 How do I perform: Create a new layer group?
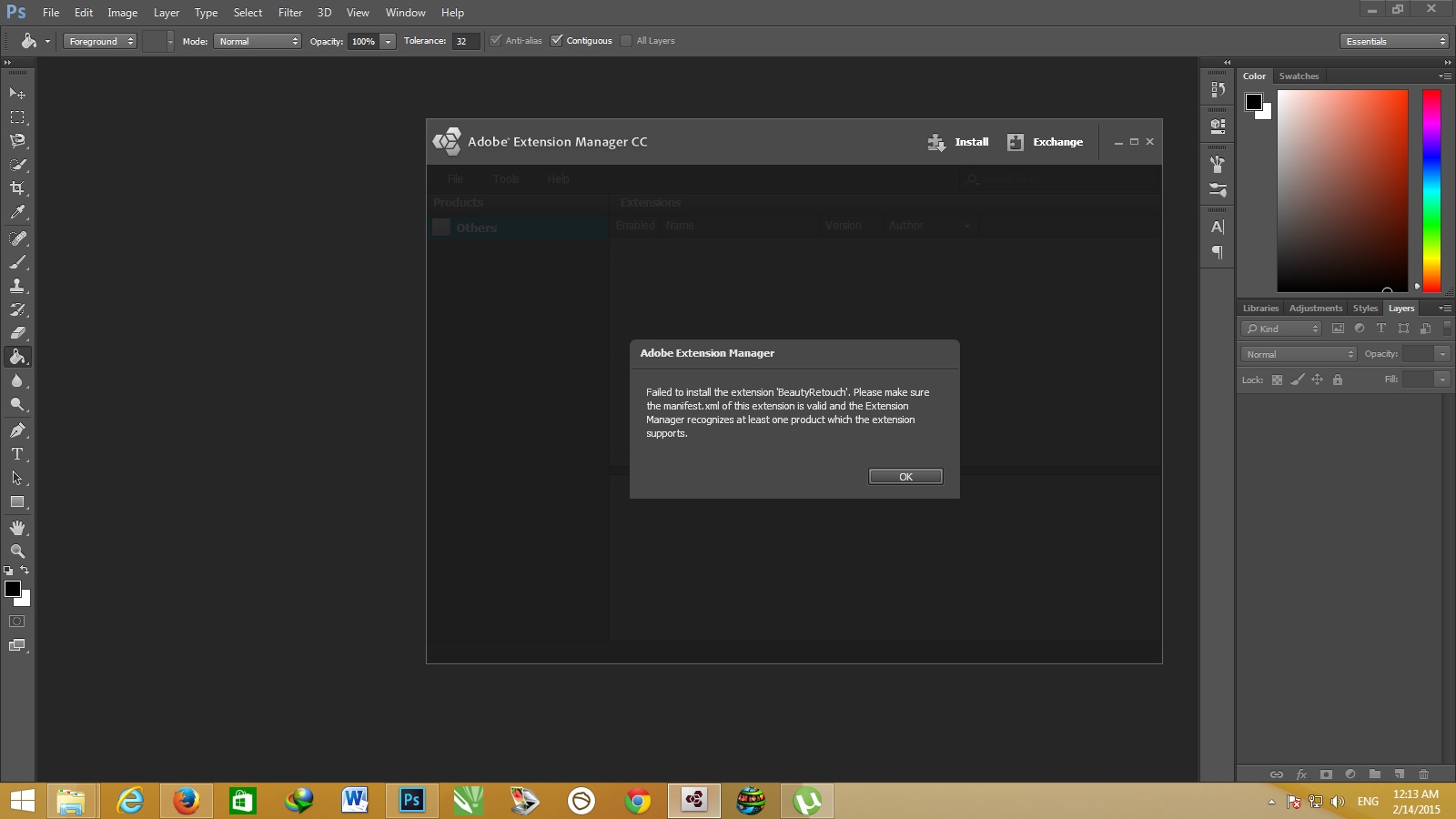(x=1375, y=774)
